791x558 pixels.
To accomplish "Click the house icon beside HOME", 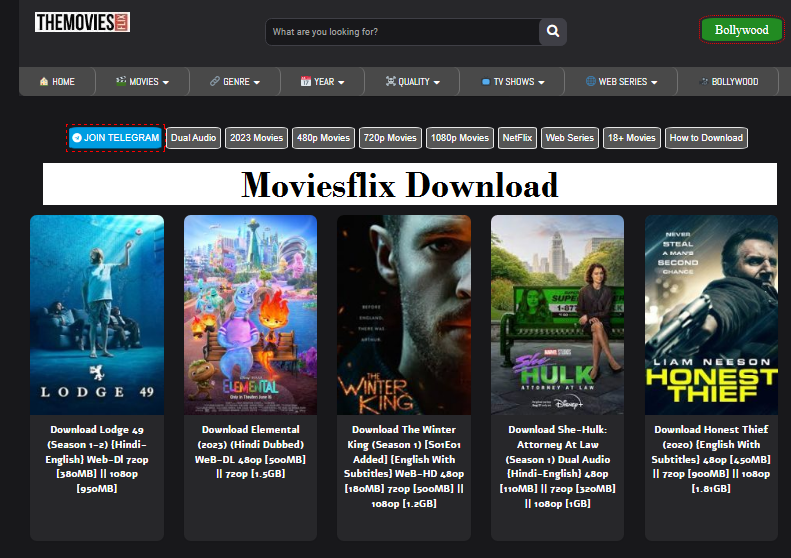I will tap(44, 81).
